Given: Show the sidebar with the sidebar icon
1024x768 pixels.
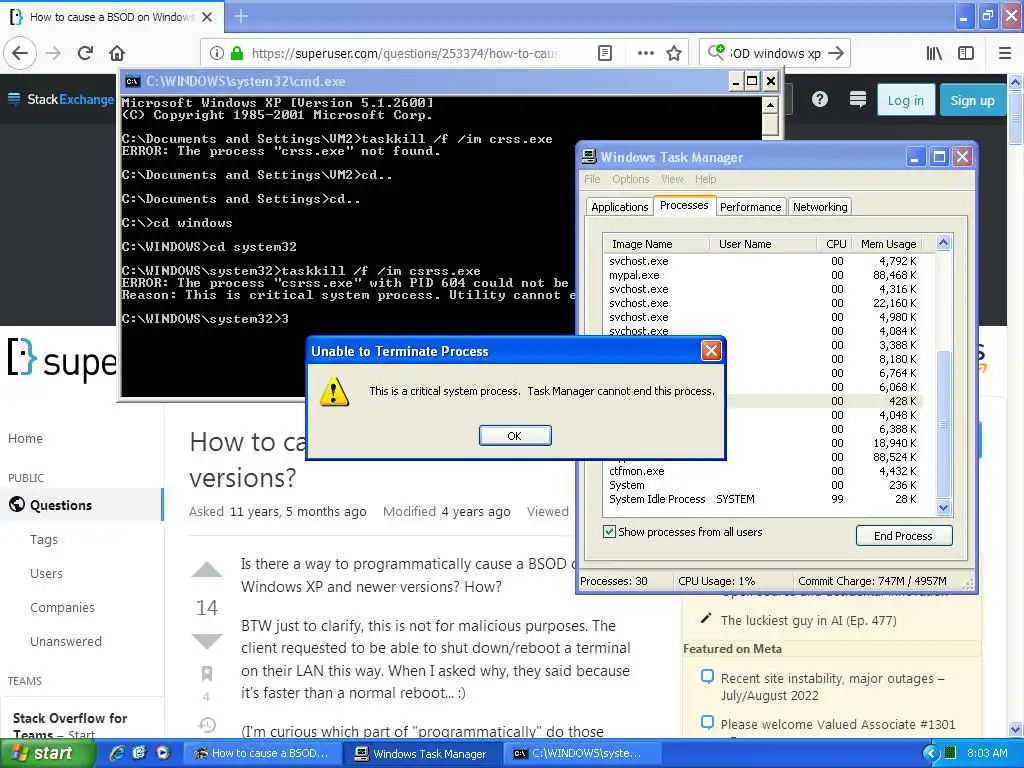Looking at the screenshot, I should [966, 54].
